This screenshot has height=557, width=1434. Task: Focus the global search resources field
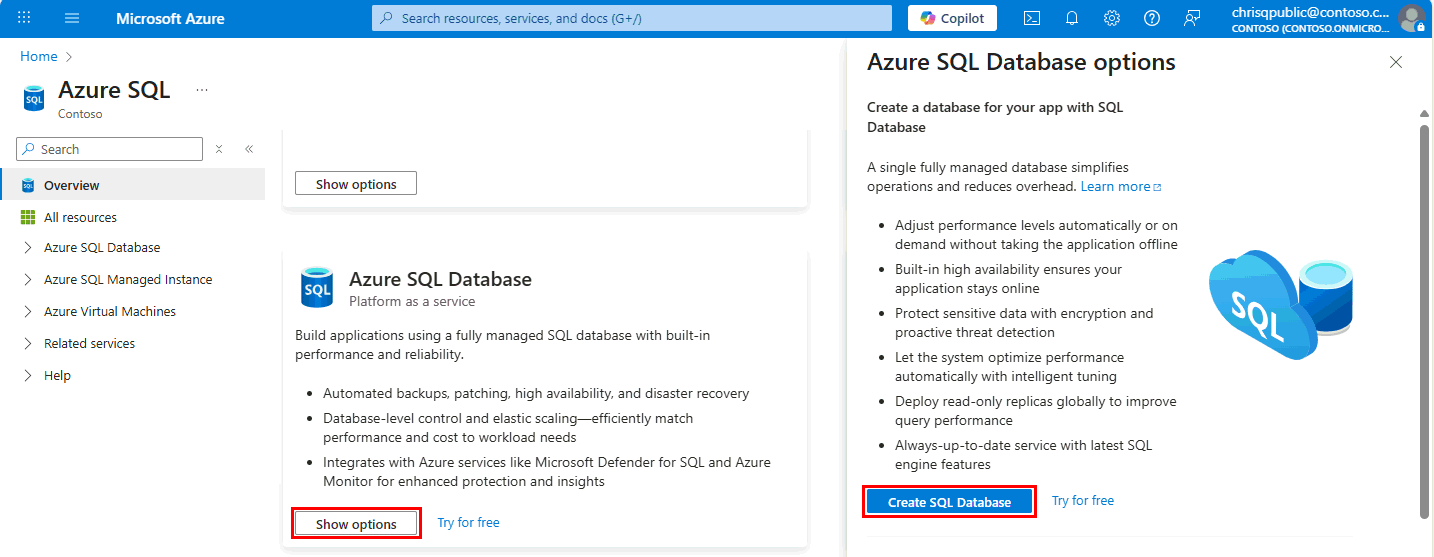(631, 18)
